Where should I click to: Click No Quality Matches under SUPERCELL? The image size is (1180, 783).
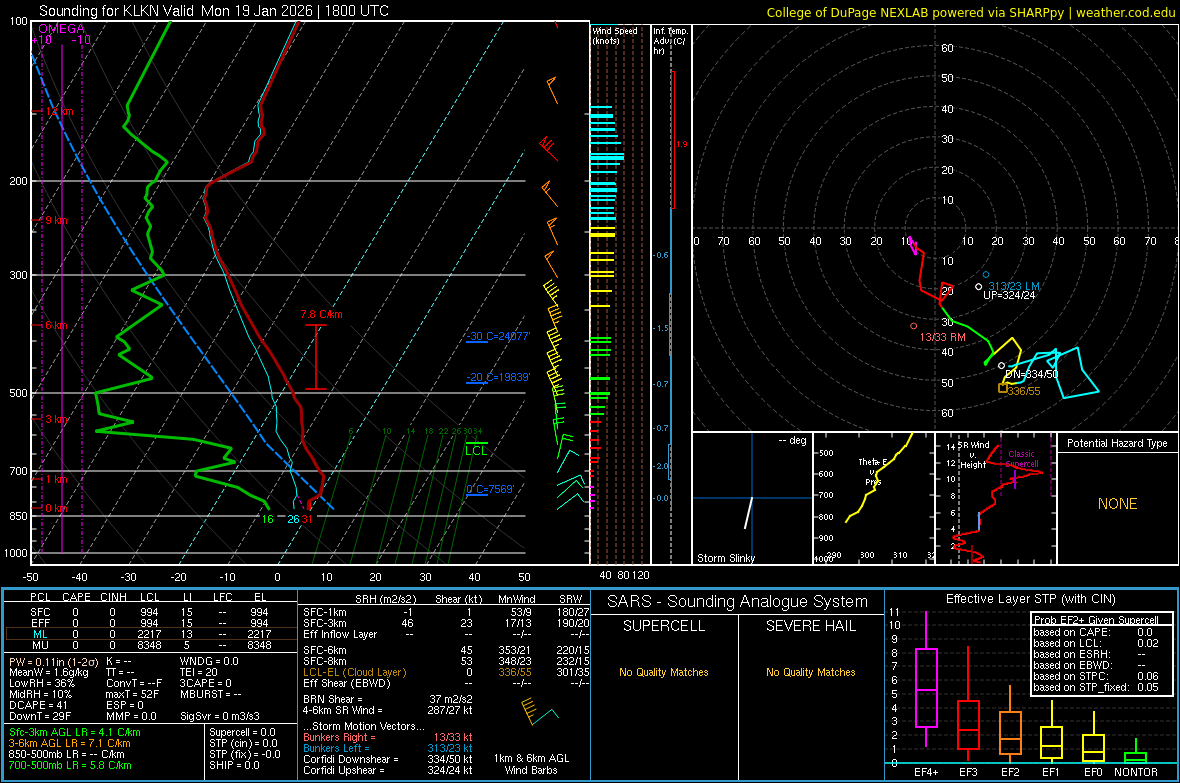(664, 672)
